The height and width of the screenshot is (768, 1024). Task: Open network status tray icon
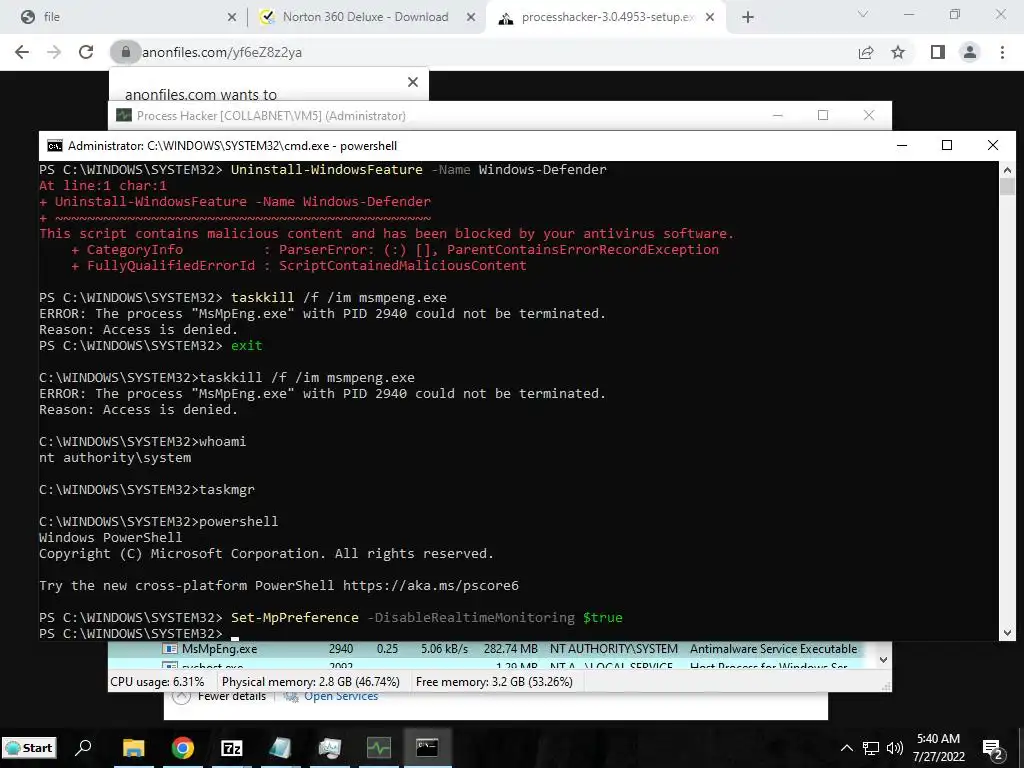click(x=871, y=748)
